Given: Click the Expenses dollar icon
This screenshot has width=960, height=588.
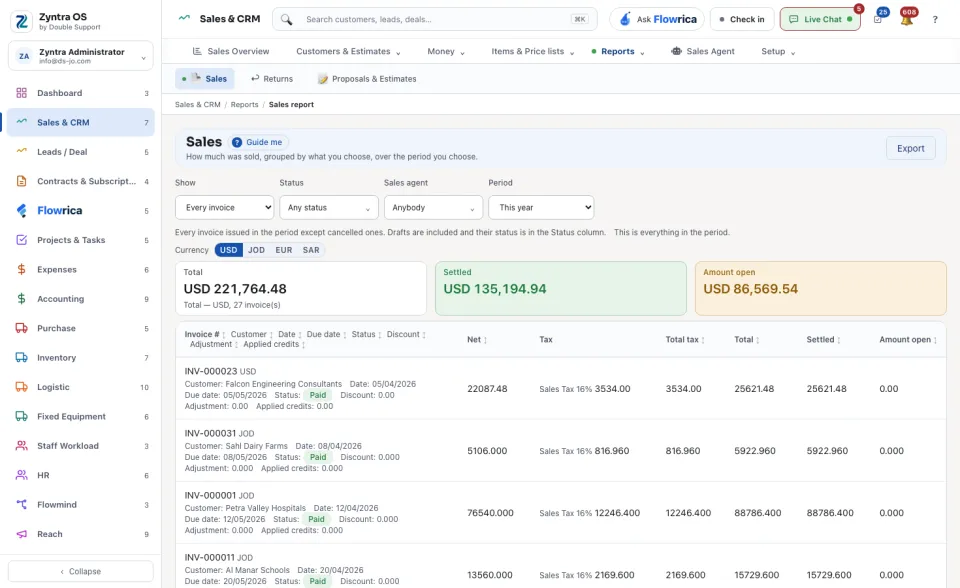Looking at the screenshot, I should pyautogui.click(x=21, y=270).
